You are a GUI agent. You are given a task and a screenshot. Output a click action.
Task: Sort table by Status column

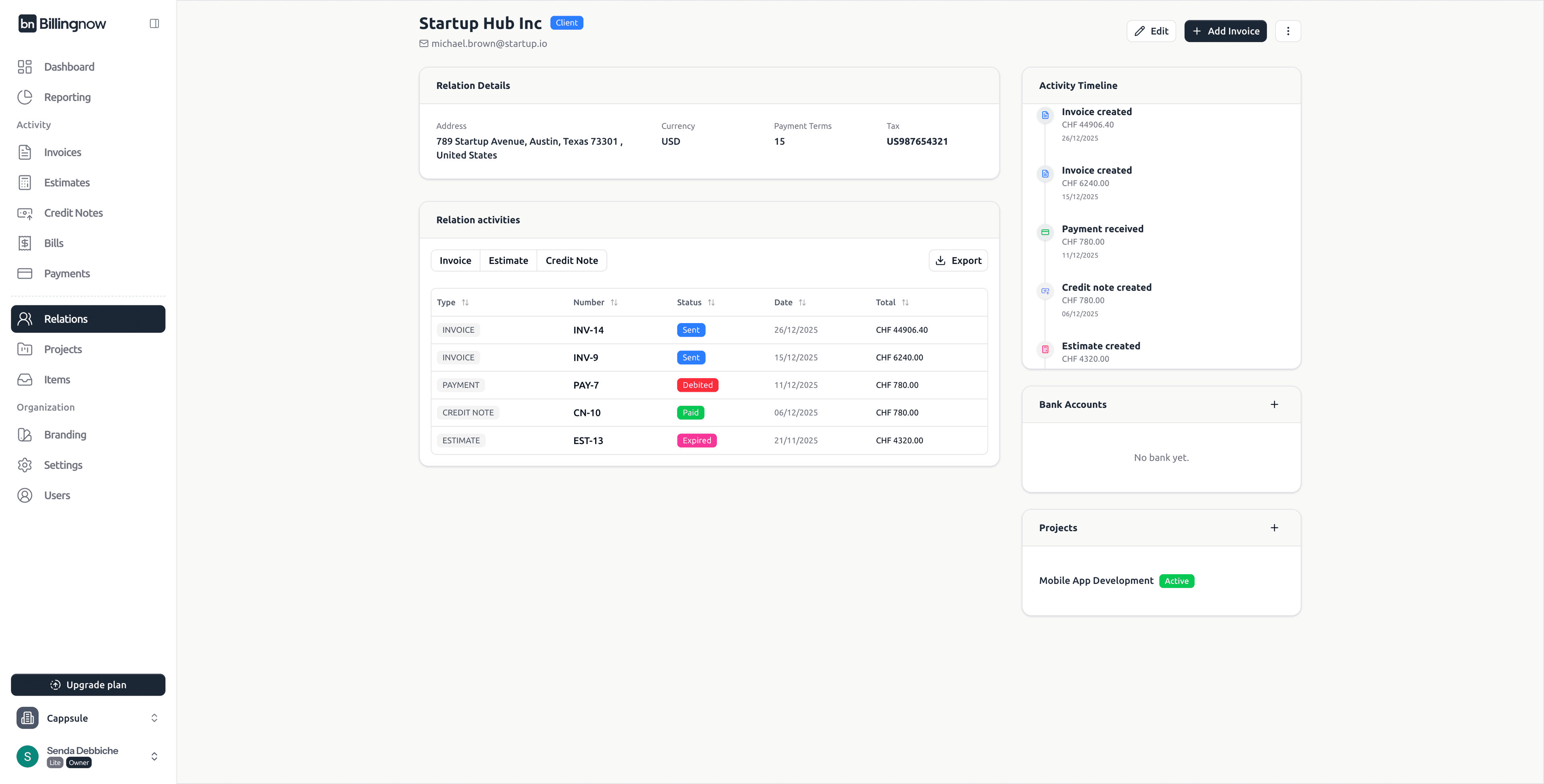(711, 303)
